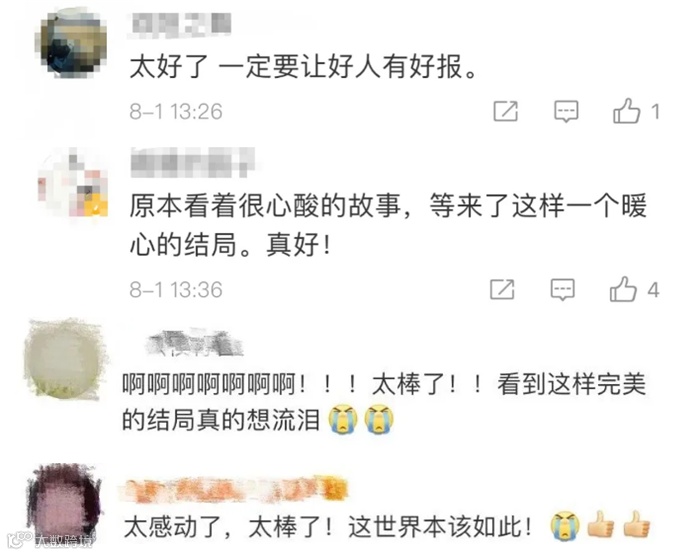
Task: Click the 8-1 13:26 timestamp
Action: 176,112
